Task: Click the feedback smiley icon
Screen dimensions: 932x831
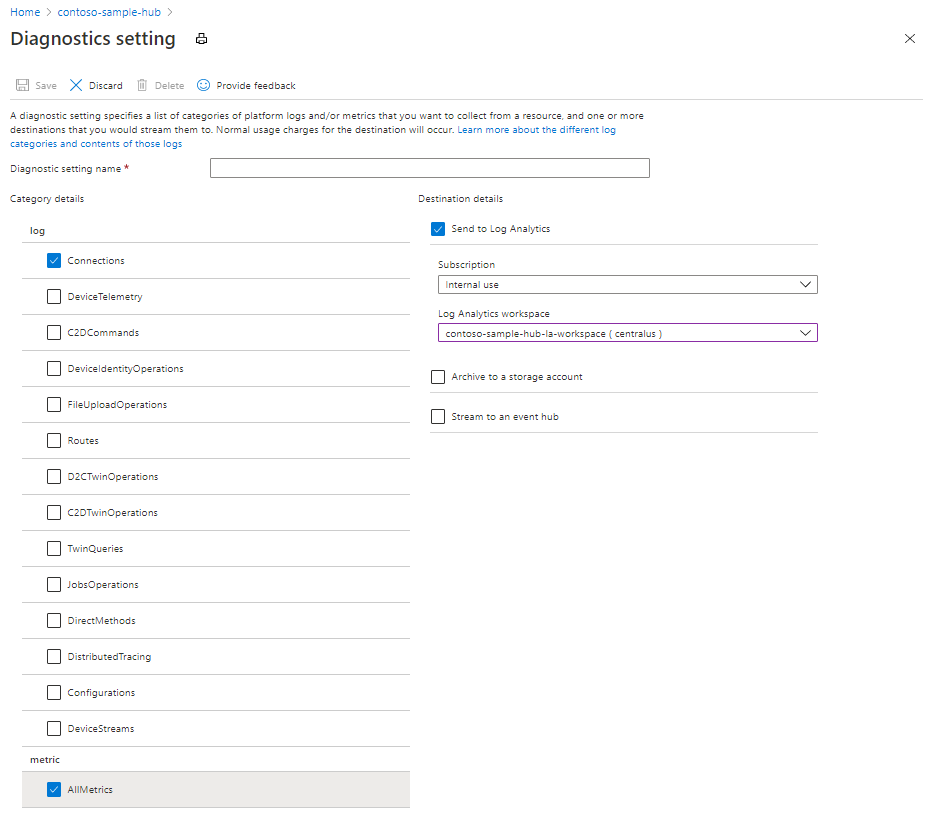Action: [203, 85]
